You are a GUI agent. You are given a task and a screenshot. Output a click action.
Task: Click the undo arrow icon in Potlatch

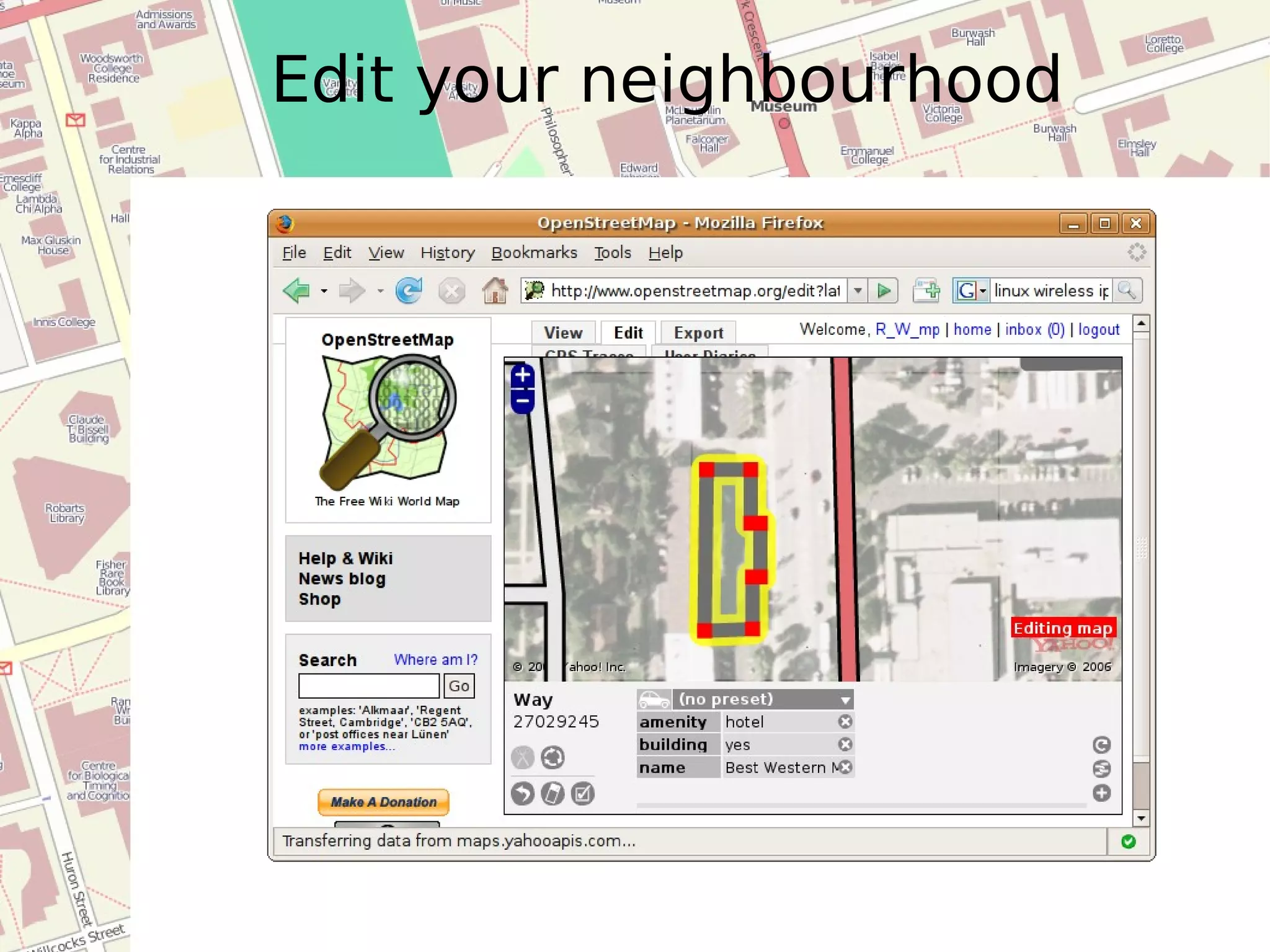click(523, 793)
